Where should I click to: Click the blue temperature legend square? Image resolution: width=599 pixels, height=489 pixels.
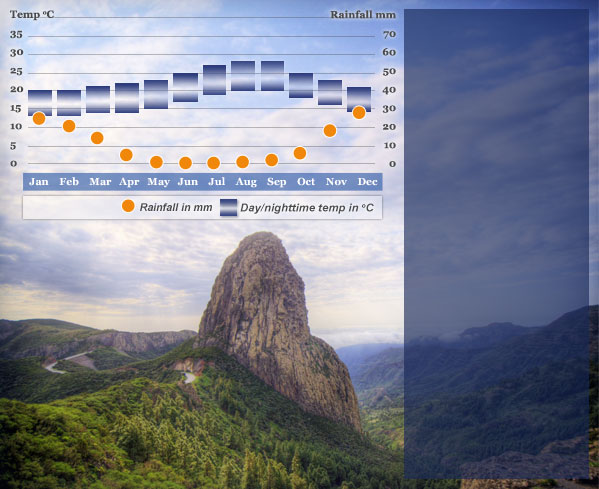228,207
